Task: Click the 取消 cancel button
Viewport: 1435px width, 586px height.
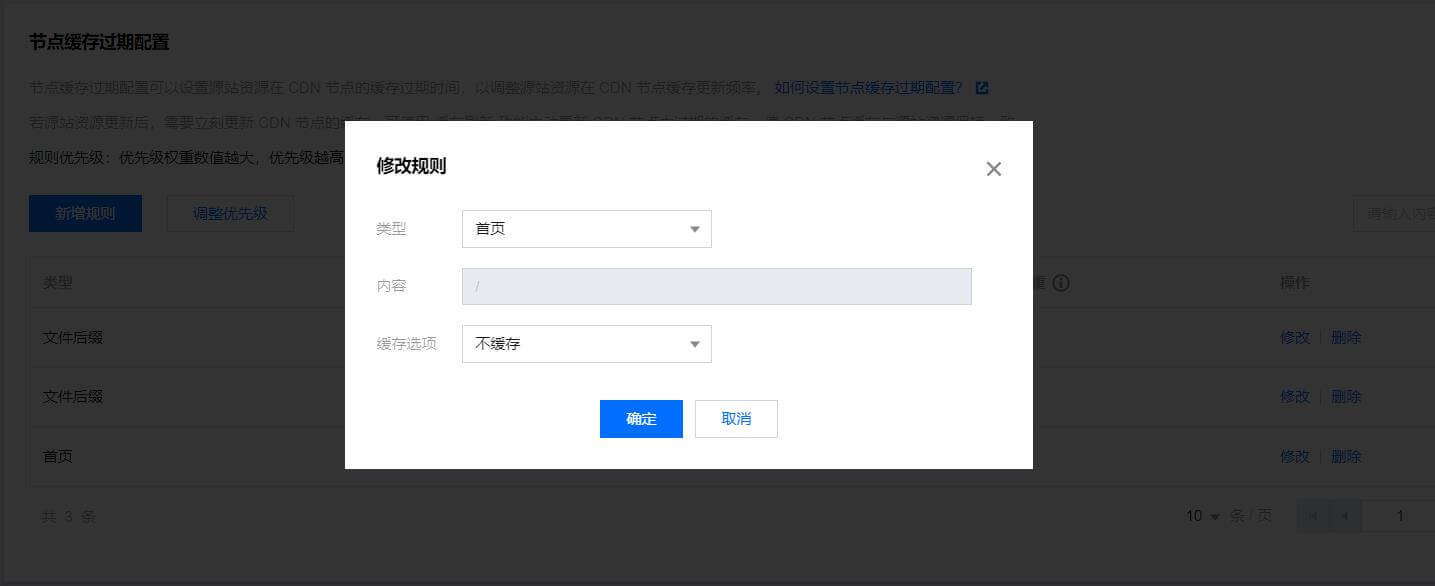Action: point(736,418)
